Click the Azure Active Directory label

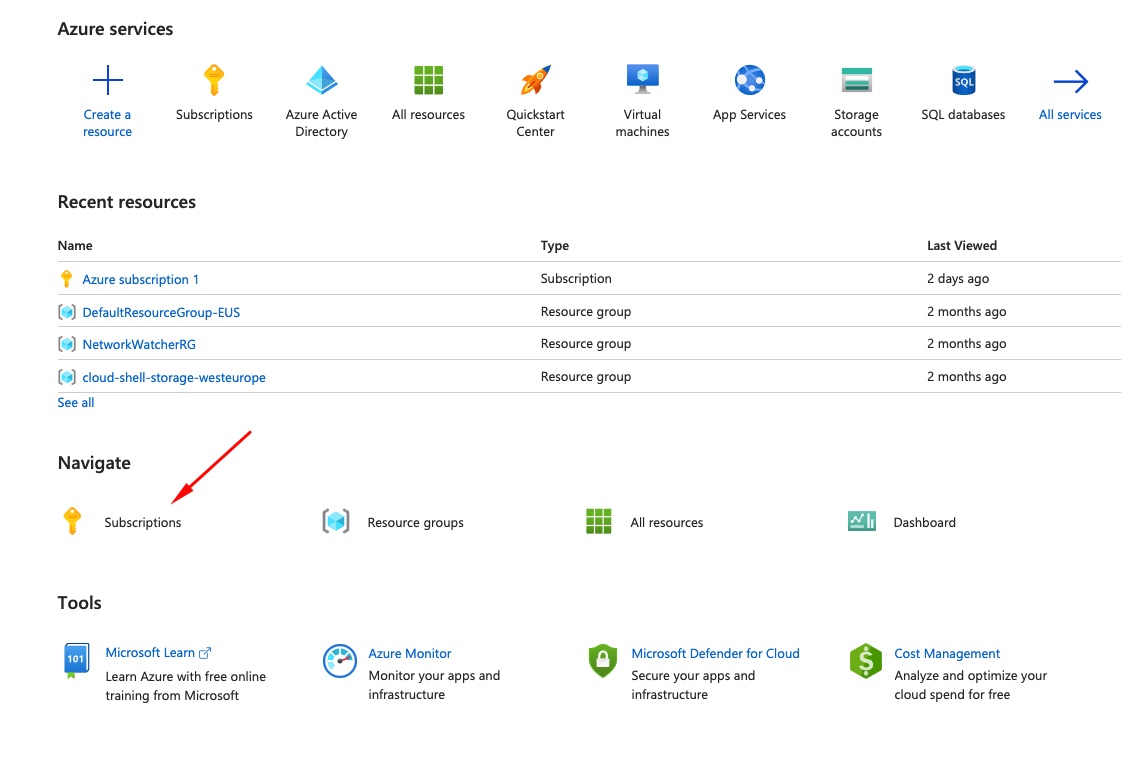322,123
